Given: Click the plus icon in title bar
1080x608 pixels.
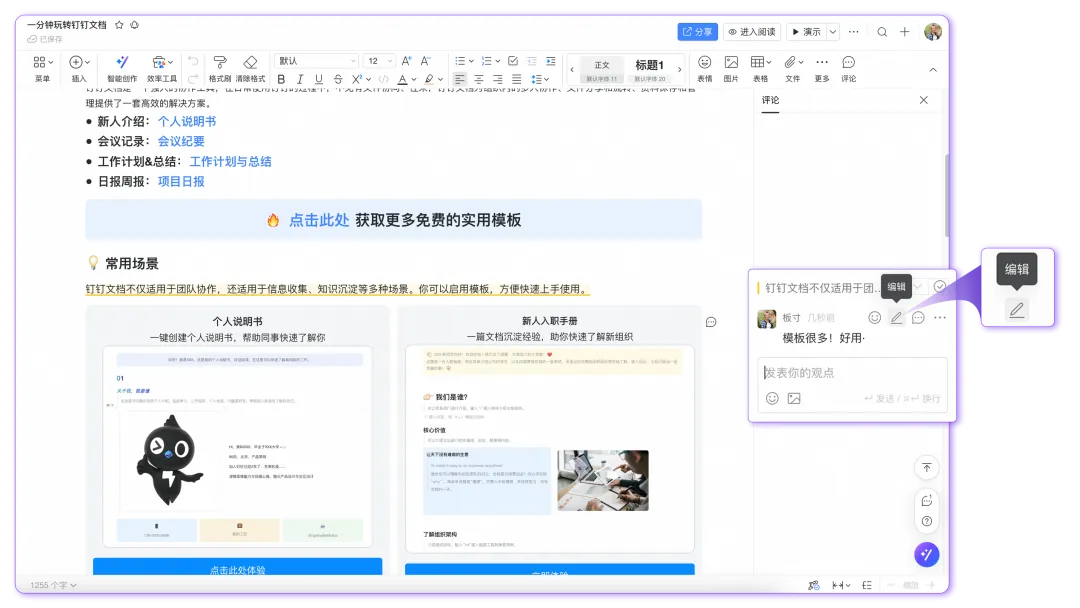Looking at the screenshot, I should point(904,32).
